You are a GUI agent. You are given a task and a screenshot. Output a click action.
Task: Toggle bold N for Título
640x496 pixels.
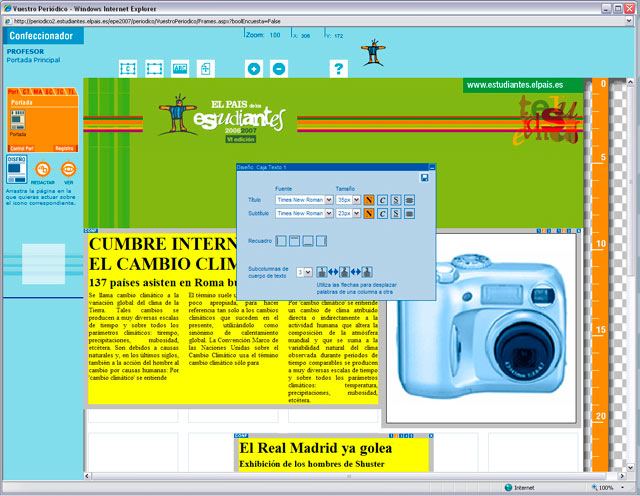click(x=369, y=200)
